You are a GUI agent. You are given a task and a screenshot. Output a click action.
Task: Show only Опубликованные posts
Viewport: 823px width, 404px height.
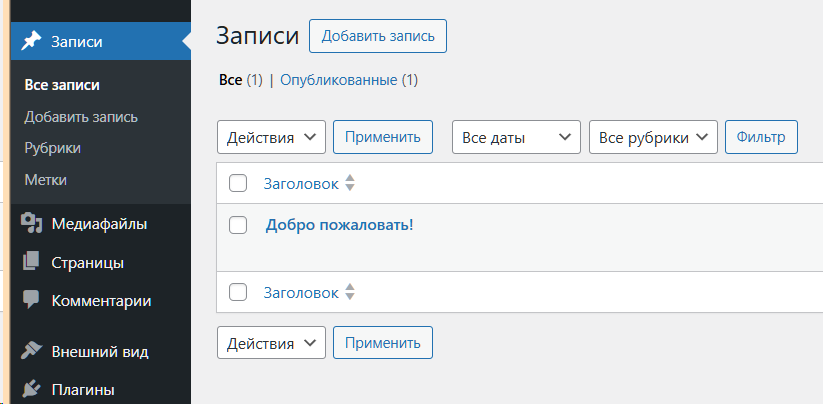point(339,80)
